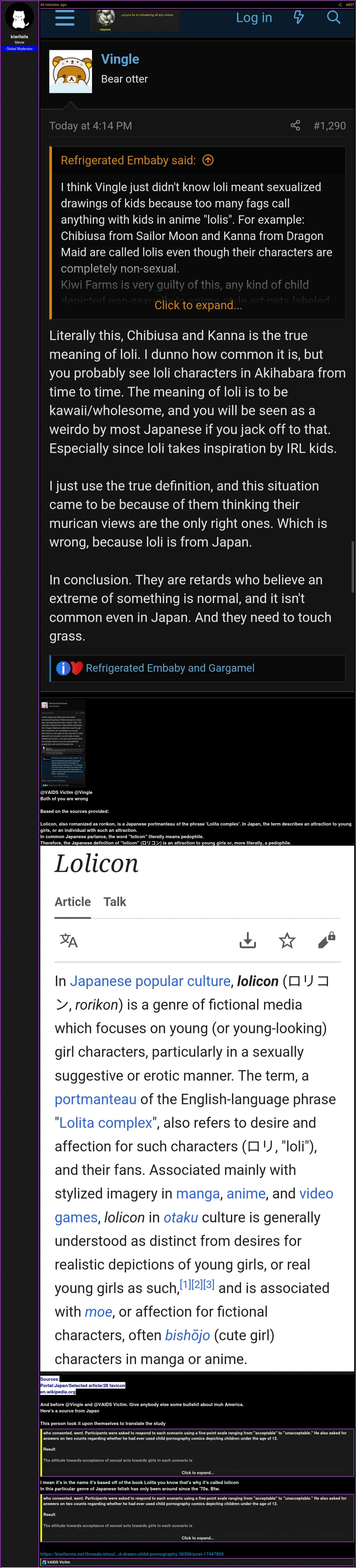Open the search magnifier icon

pos(333,17)
